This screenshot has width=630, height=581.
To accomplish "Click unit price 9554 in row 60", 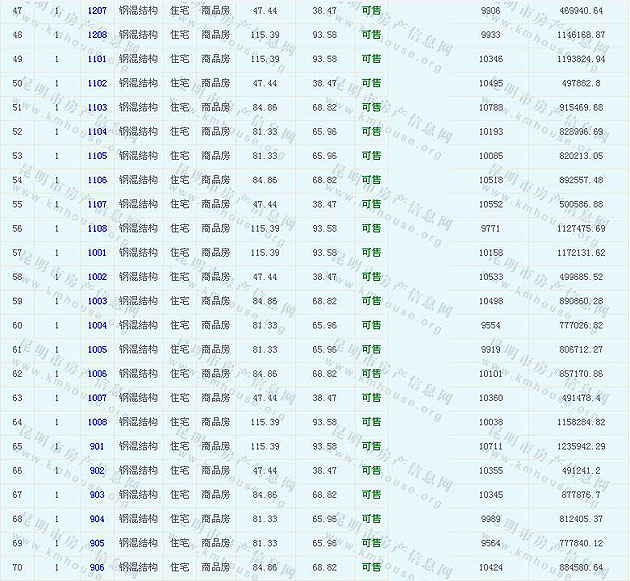I will point(490,325).
